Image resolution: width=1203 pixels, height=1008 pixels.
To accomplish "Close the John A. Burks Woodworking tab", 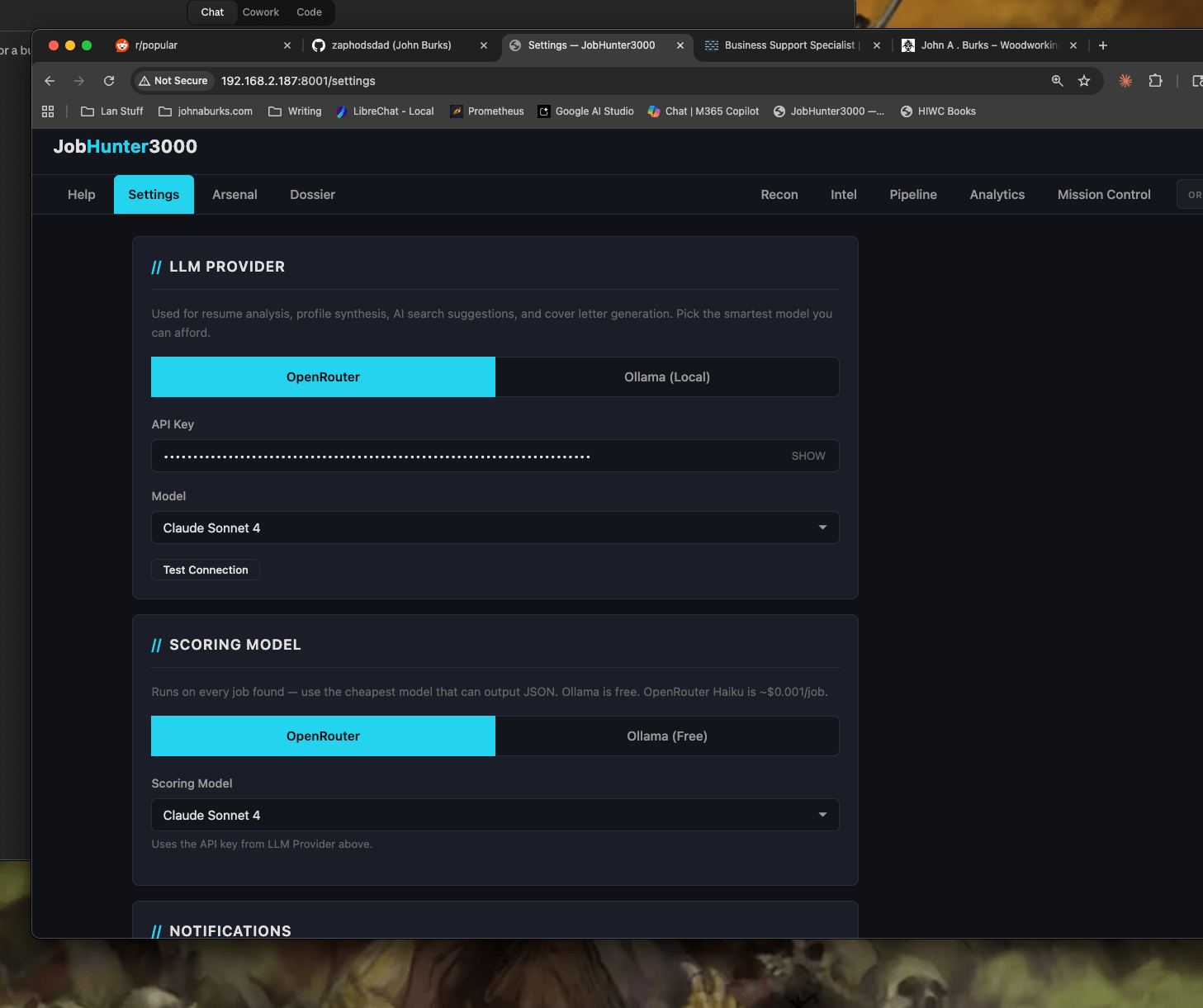I will coord(1073,45).
